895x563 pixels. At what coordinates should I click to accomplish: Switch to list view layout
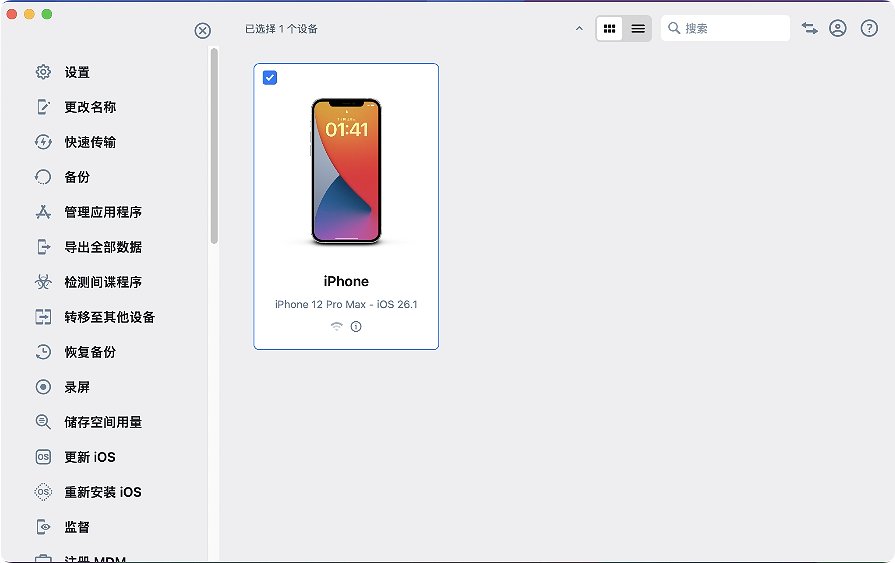tap(638, 29)
